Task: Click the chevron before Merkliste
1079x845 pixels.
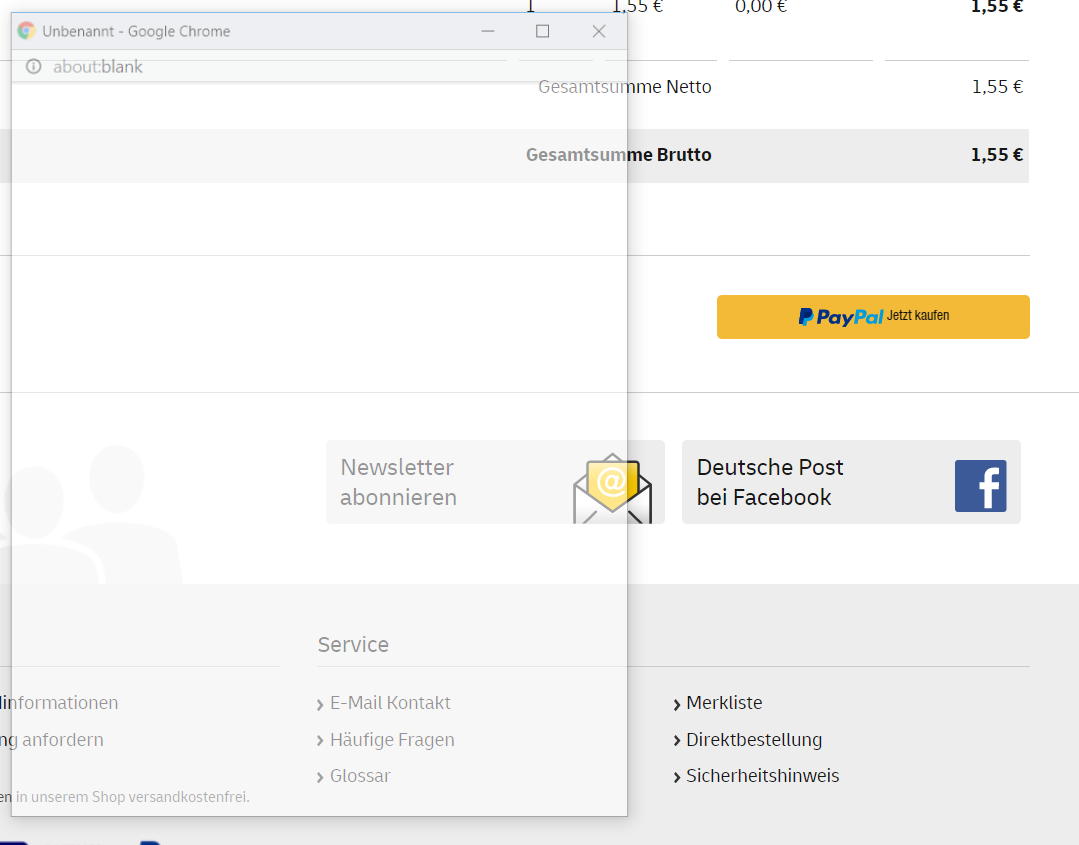Action: coord(676,705)
